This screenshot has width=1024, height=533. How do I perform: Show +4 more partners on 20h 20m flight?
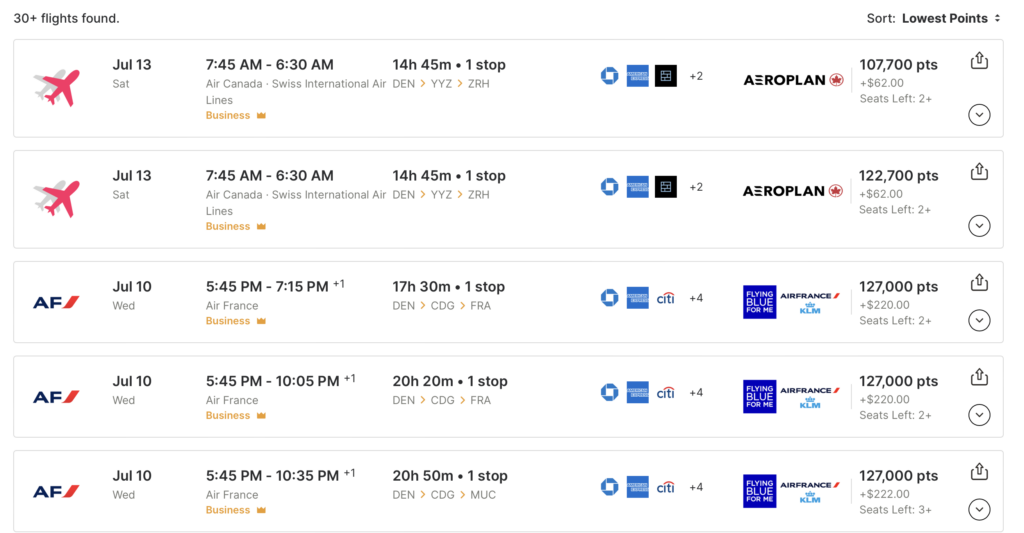click(x=696, y=392)
